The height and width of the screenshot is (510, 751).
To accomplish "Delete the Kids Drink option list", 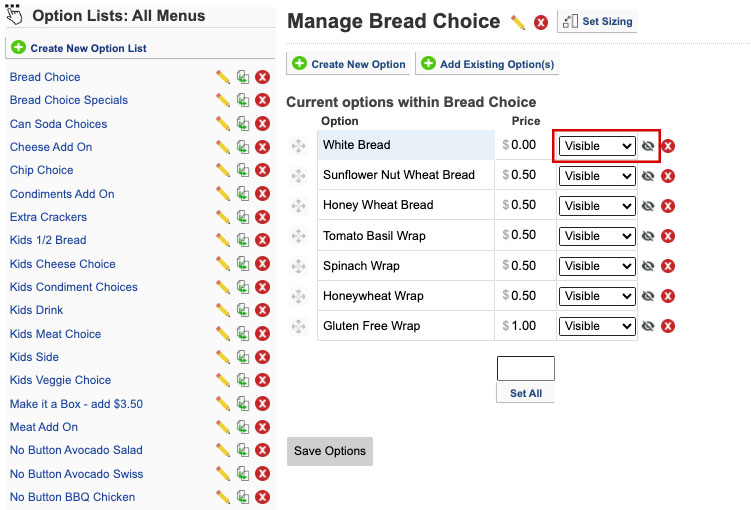I will 262,310.
